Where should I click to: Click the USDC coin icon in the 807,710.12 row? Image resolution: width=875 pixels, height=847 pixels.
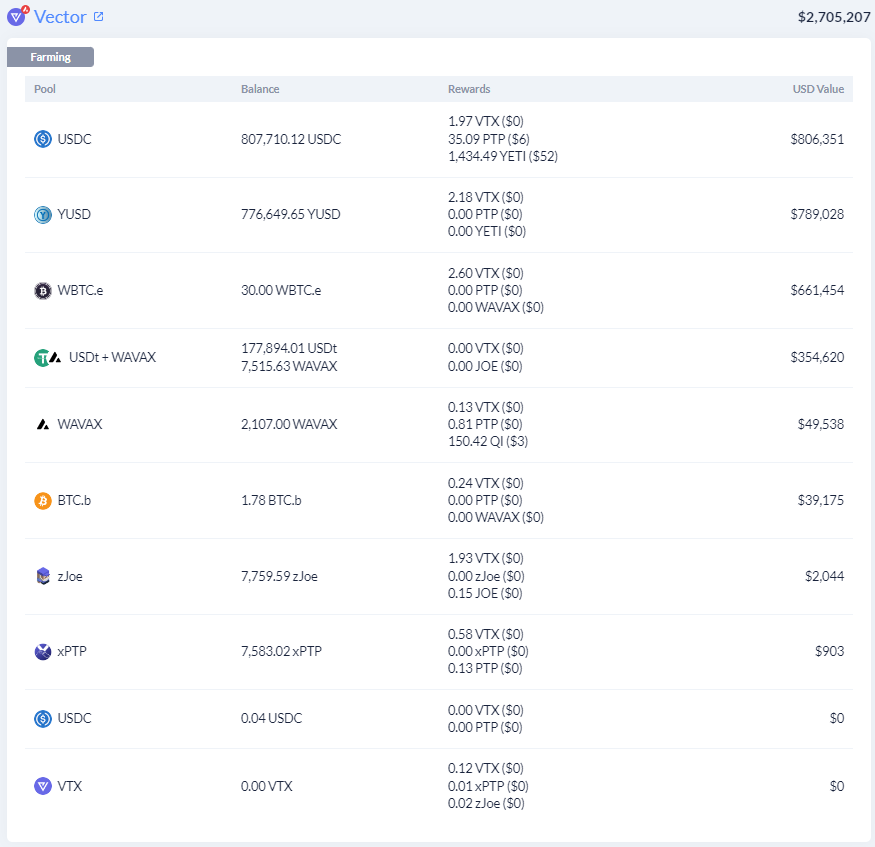click(43, 138)
